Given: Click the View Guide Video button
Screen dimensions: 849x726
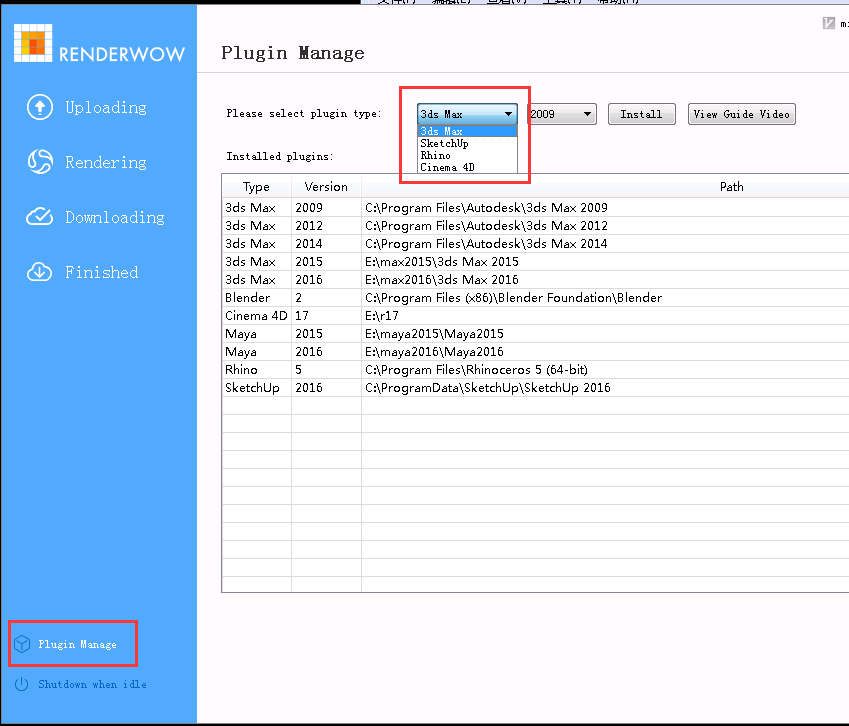Looking at the screenshot, I should [741, 114].
